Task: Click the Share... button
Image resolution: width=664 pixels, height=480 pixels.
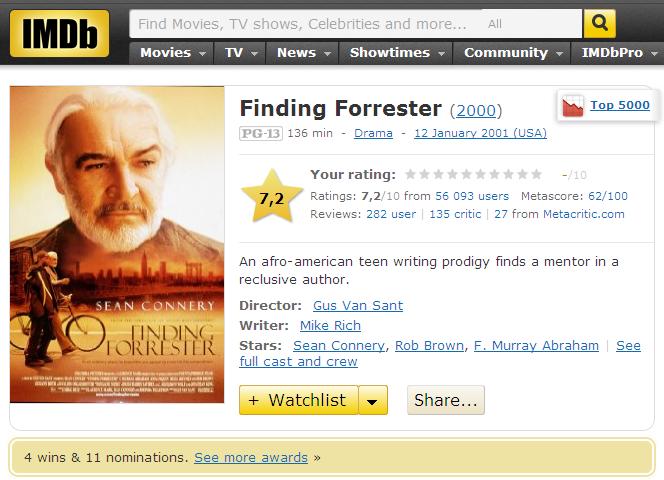Action: (x=446, y=400)
